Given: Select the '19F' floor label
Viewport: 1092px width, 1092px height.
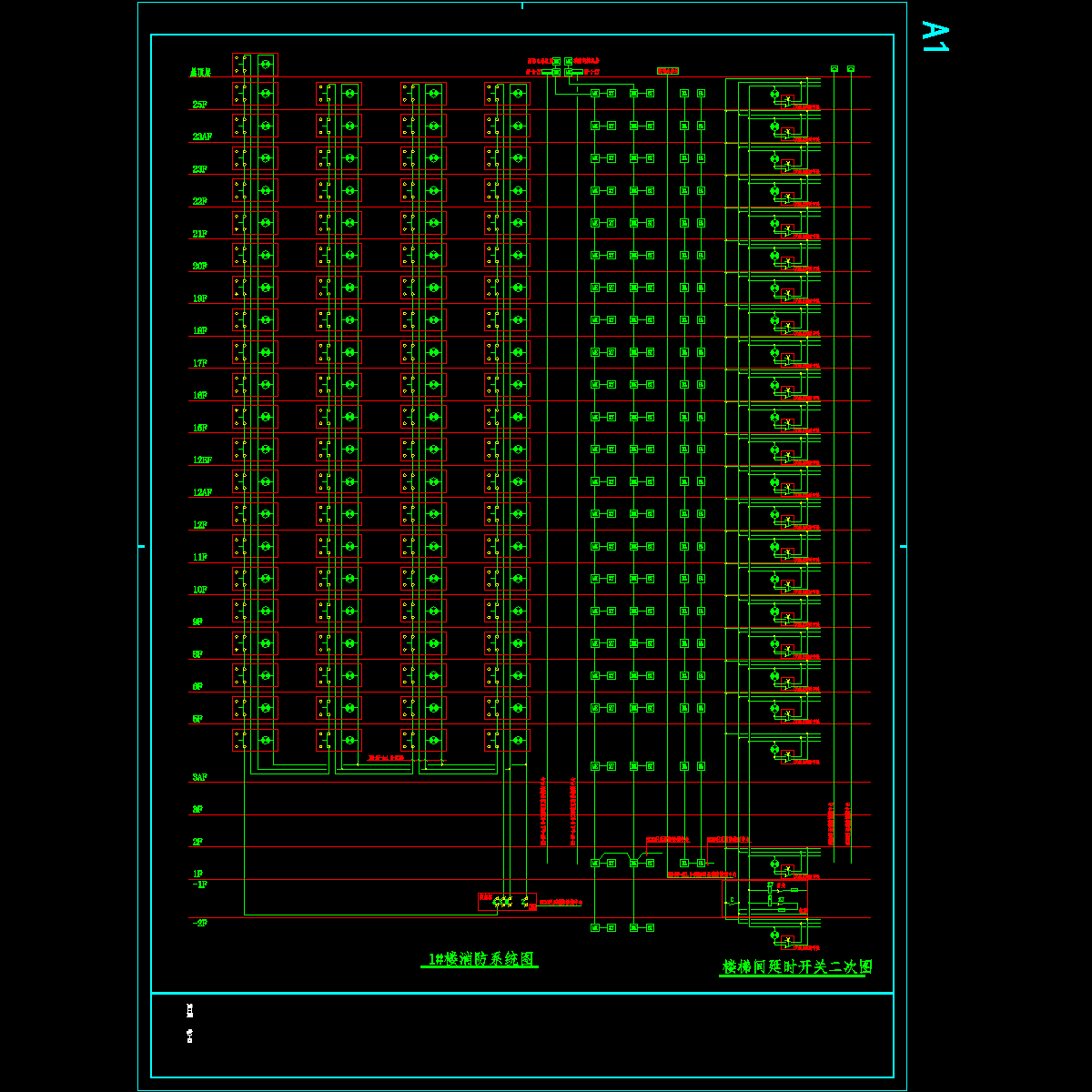Looking at the screenshot, I should [199, 298].
